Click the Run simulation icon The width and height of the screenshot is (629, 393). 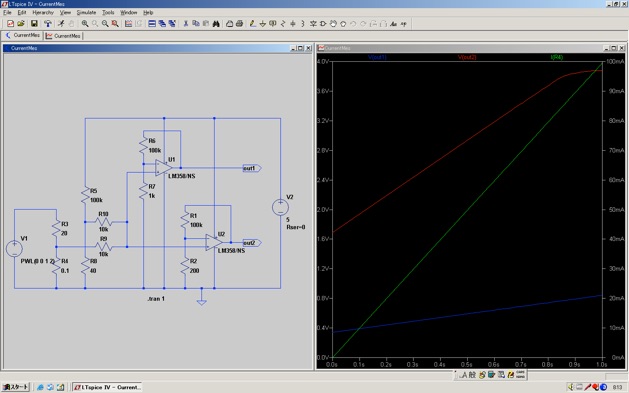coord(61,24)
